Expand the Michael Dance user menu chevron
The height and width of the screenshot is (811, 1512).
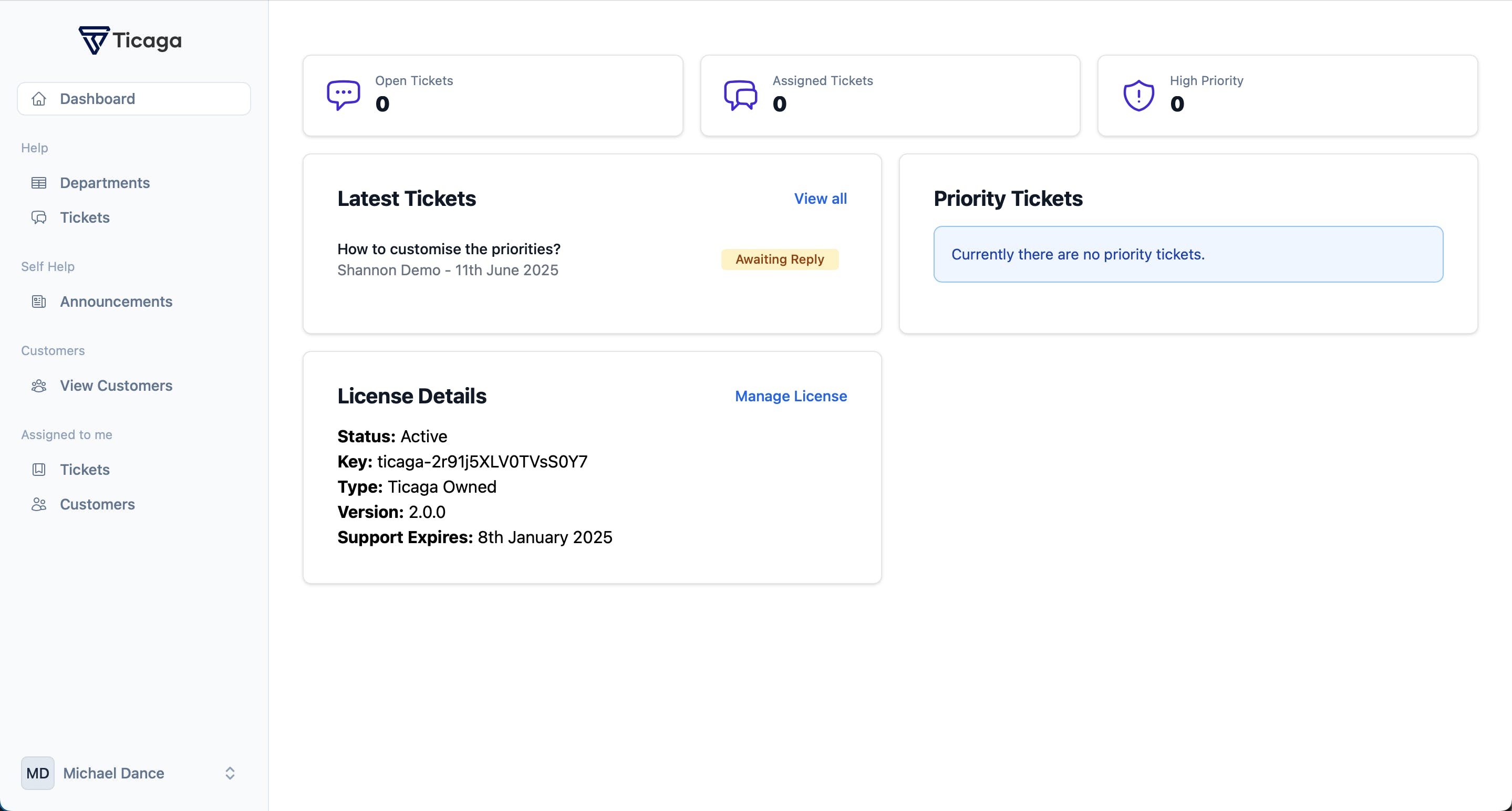[230, 773]
